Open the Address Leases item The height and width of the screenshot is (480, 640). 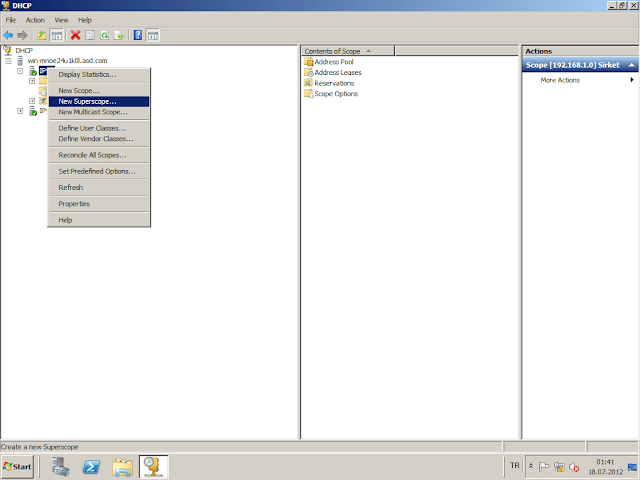337,73
